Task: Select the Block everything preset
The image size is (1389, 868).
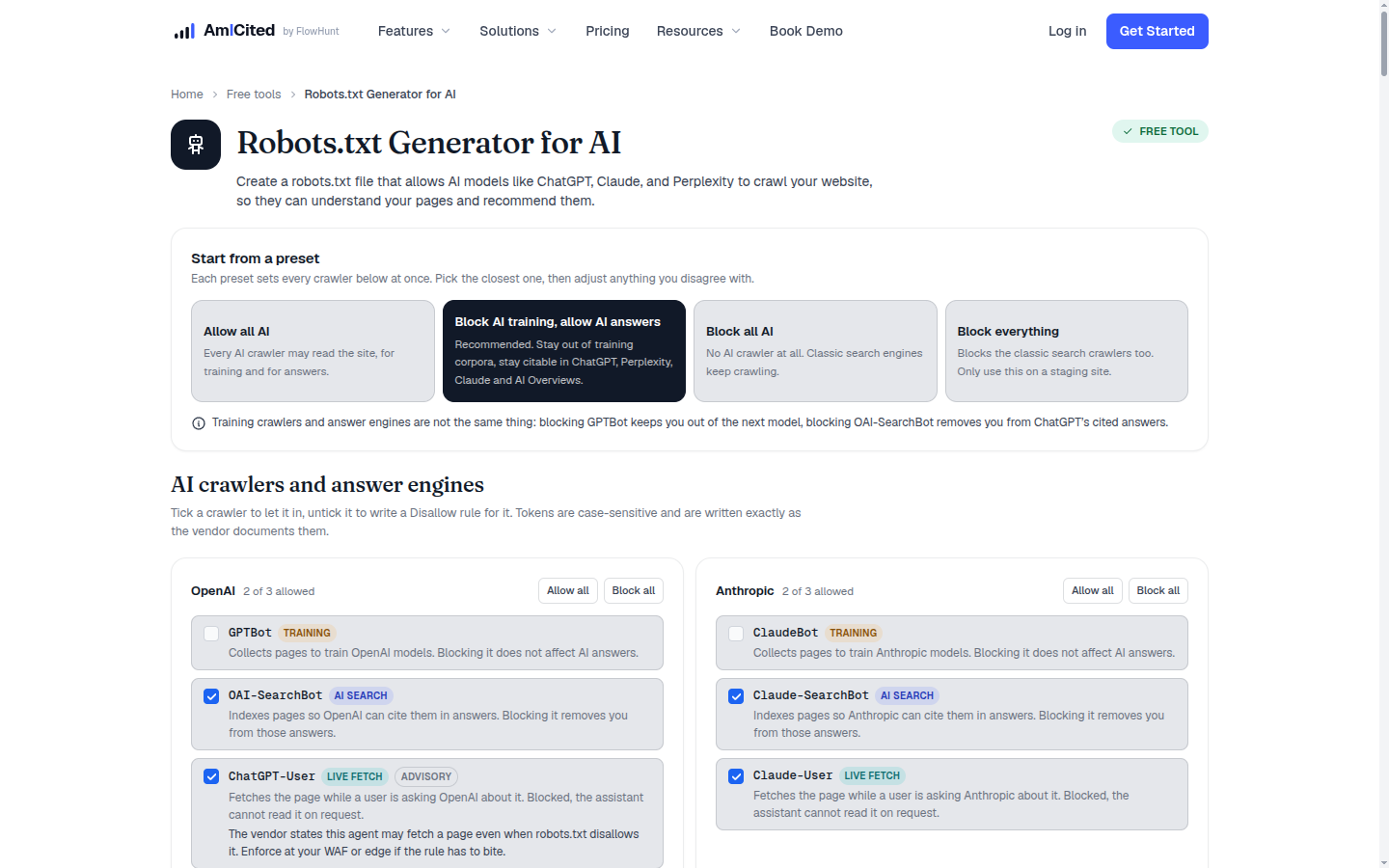Action: 1067,351
